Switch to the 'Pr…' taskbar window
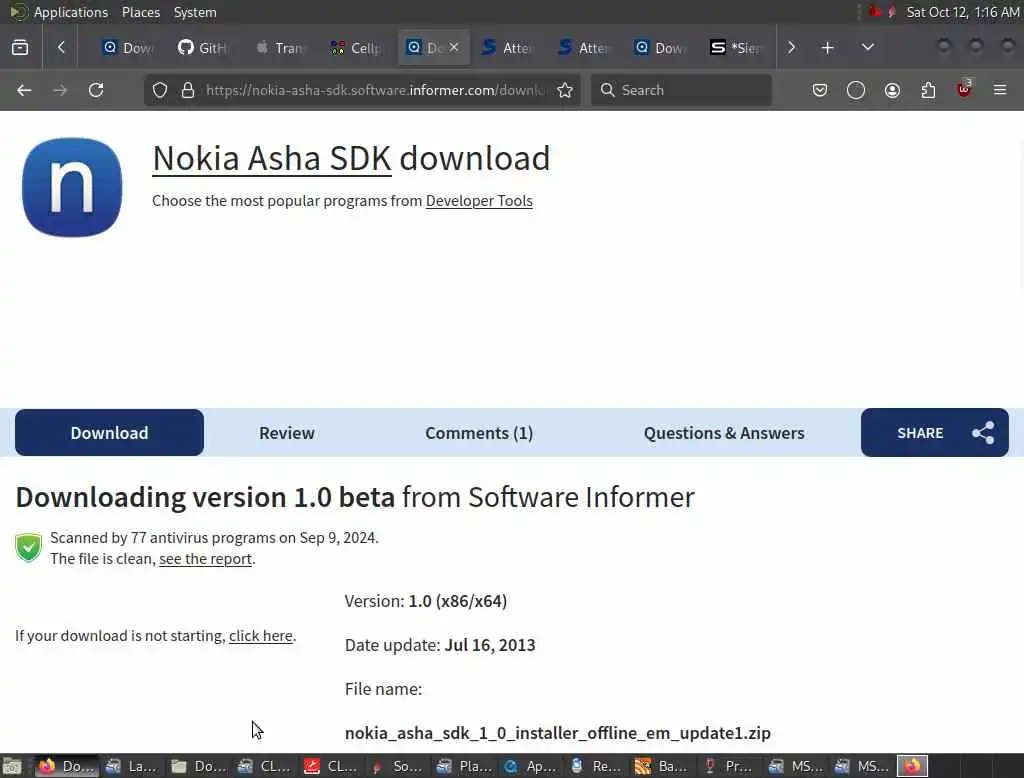The height and width of the screenshot is (778, 1024). tap(728, 766)
